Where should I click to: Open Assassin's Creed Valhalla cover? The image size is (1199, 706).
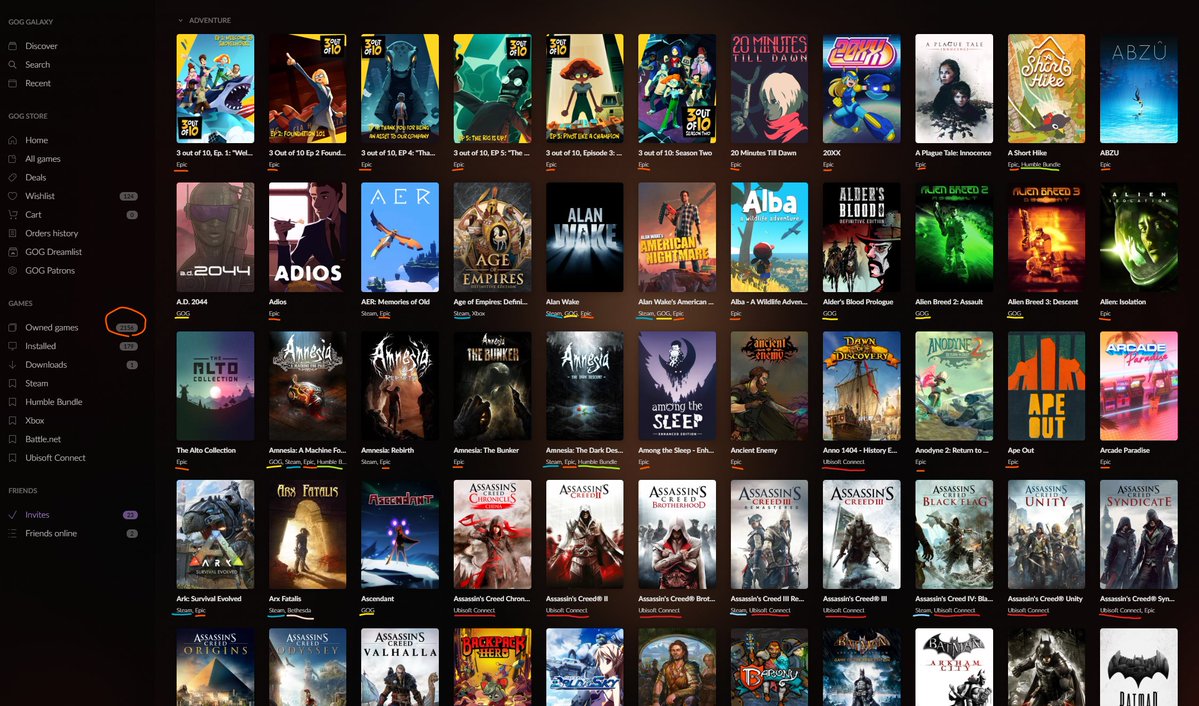coord(400,667)
